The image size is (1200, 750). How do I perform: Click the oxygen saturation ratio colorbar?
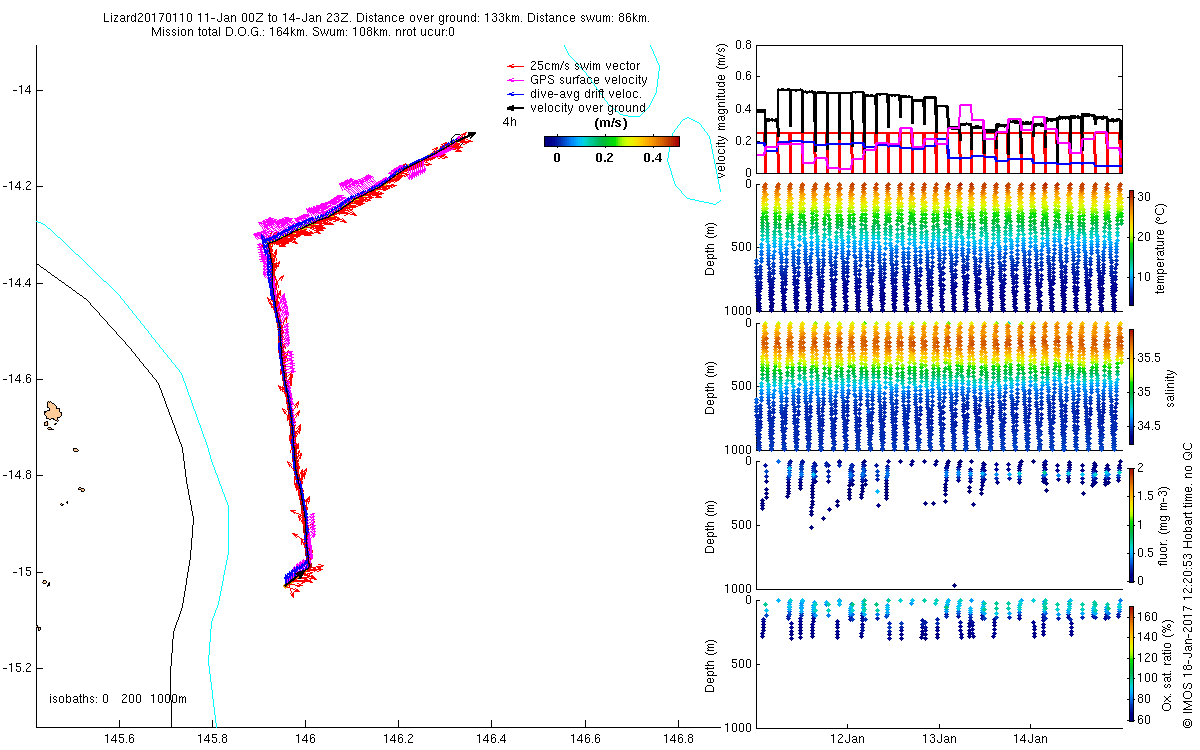click(1132, 662)
